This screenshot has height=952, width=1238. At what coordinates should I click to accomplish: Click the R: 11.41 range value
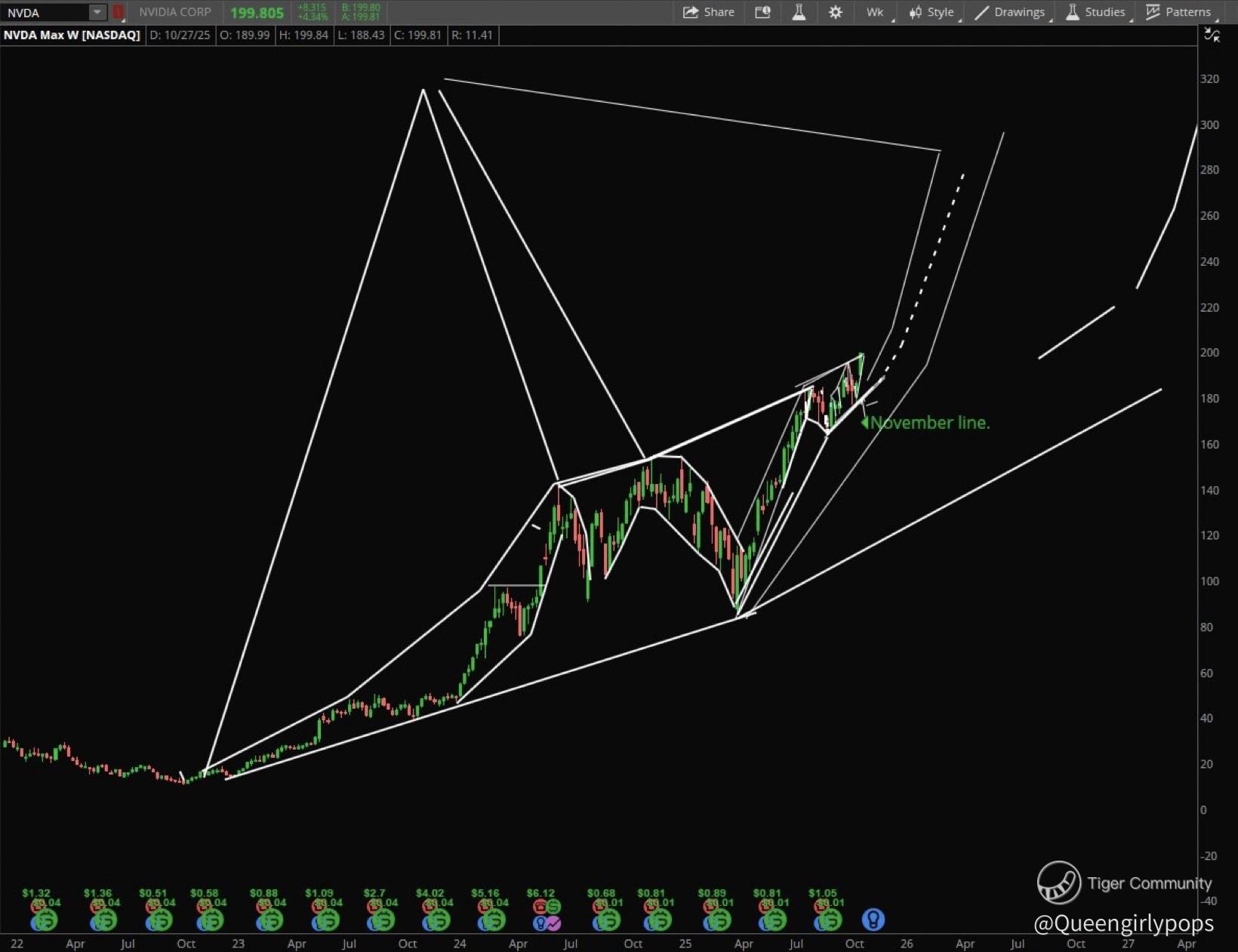click(472, 35)
